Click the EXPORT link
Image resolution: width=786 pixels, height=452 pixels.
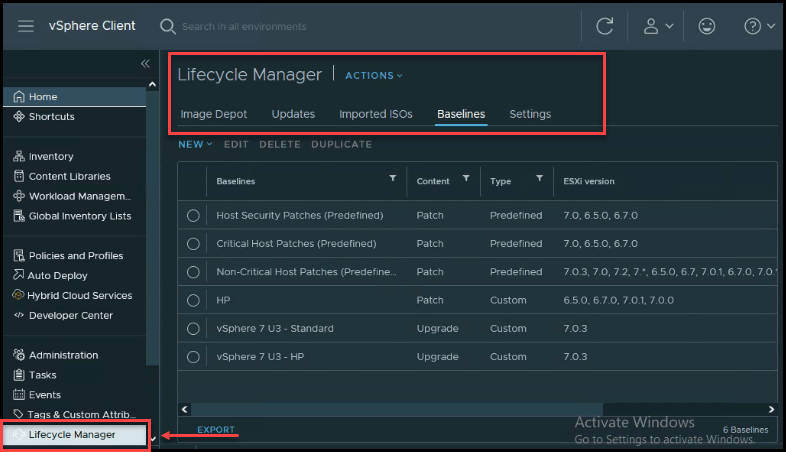tap(216, 429)
